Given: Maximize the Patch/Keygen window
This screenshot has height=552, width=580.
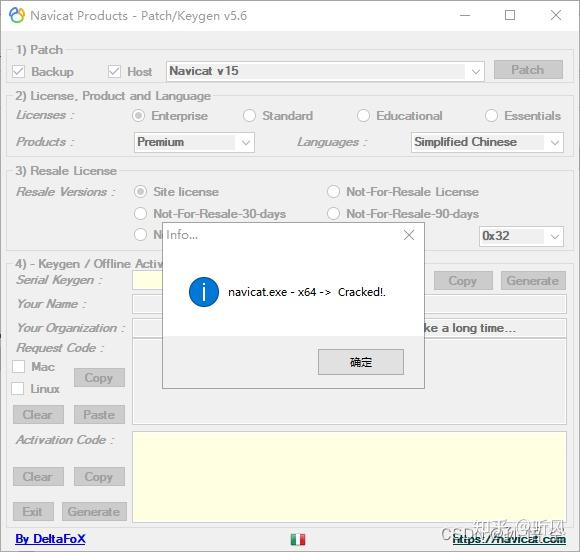Looking at the screenshot, I should (x=510, y=15).
